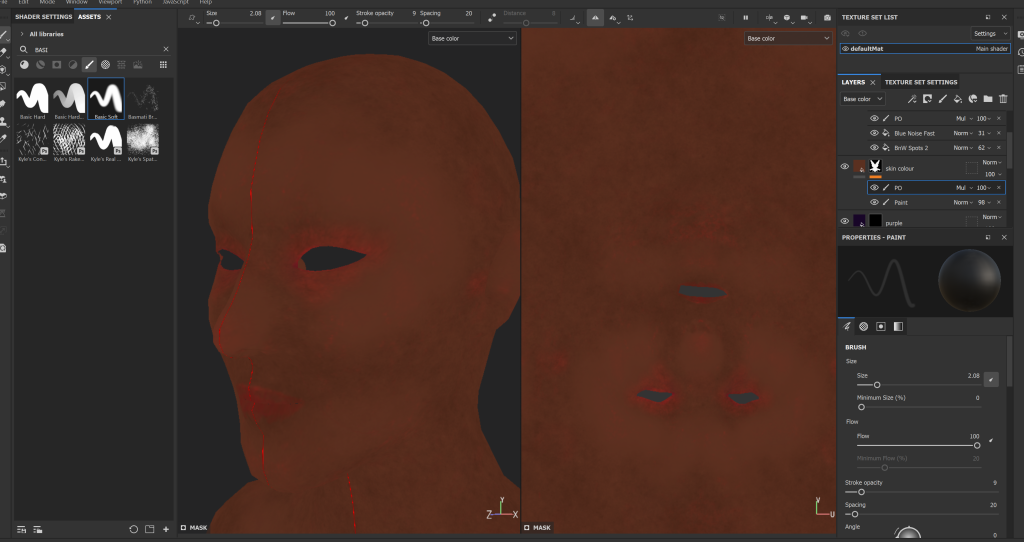Screen dimensions: 1024x542
Task: Open skin colour layer blend mode dropdown
Action: pyautogui.click(x=992, y=163)
